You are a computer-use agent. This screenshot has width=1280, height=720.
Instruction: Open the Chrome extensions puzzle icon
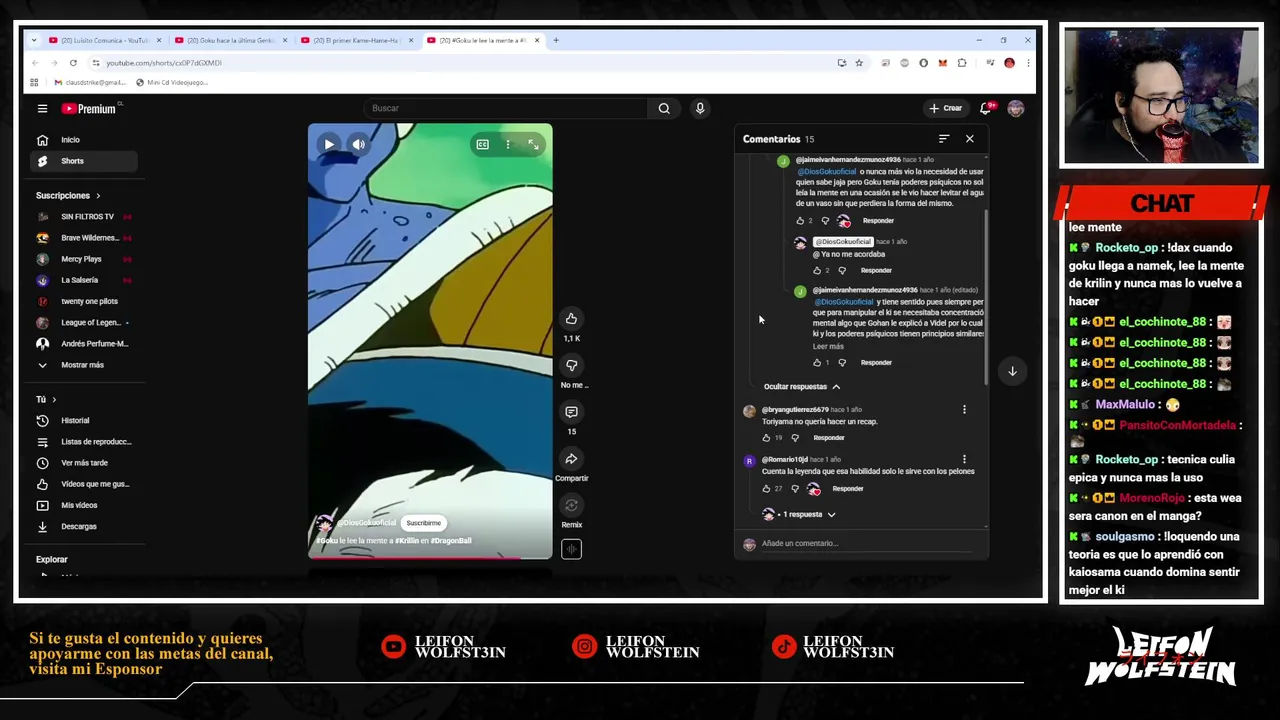coord(962,63)
